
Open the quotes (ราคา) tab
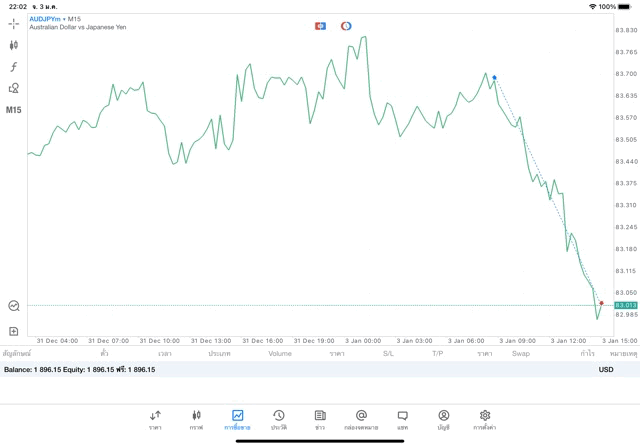click(x=155, y=419)
